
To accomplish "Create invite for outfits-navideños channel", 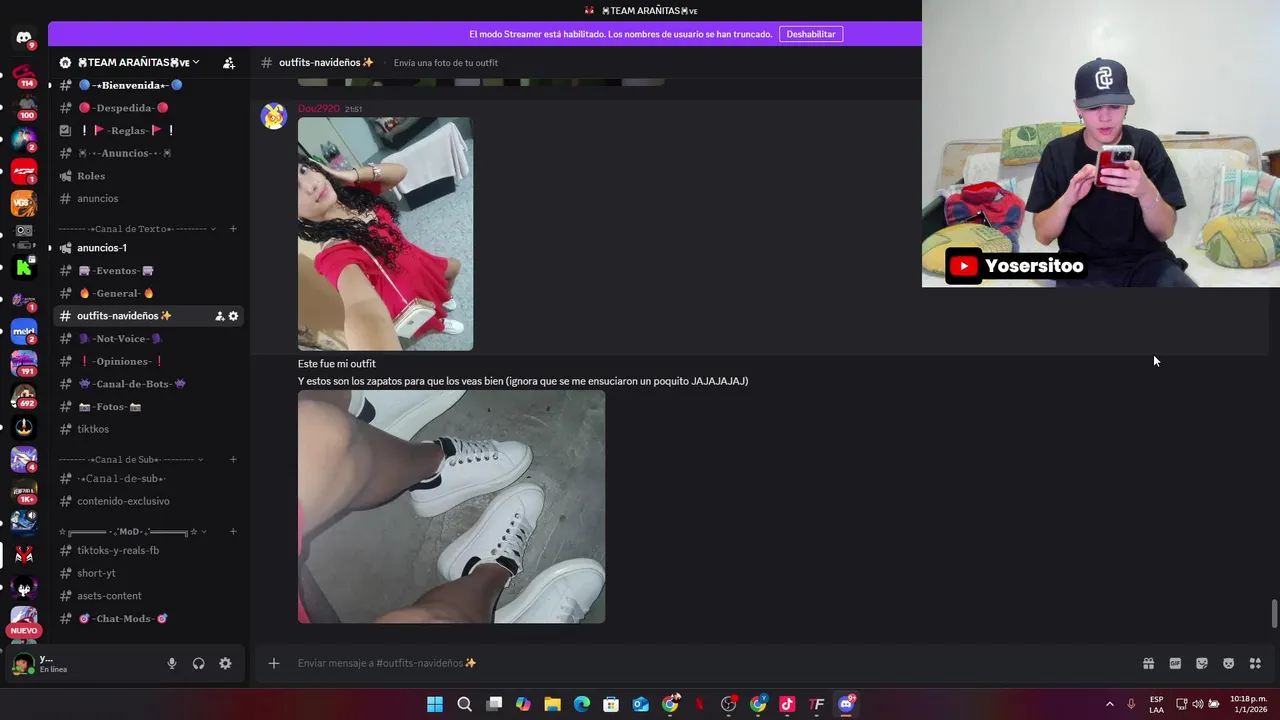I will tap(219, 316).
